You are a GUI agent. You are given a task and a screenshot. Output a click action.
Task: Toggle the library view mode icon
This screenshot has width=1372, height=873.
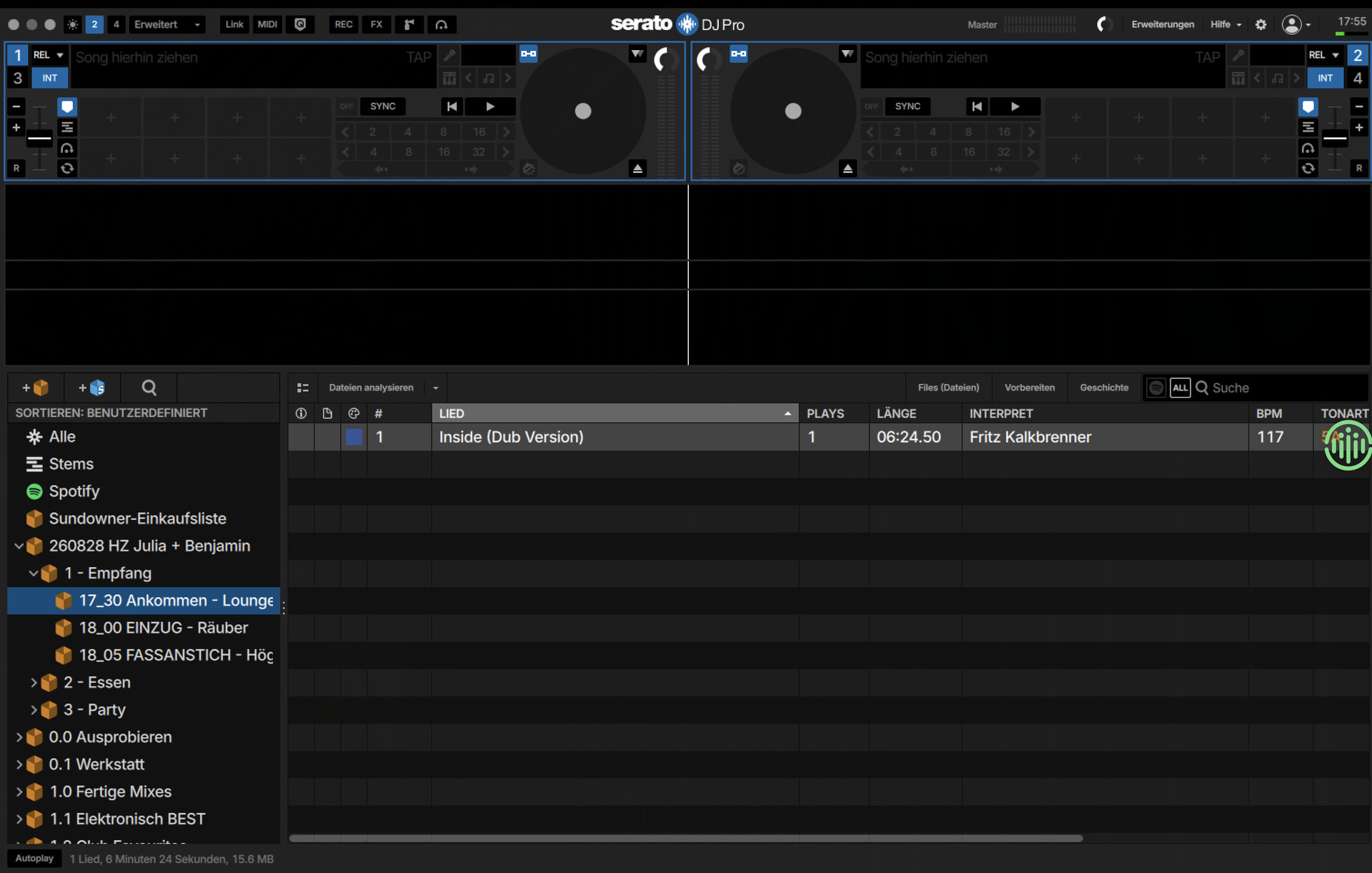pyautogui.click(x=303, y=388)
